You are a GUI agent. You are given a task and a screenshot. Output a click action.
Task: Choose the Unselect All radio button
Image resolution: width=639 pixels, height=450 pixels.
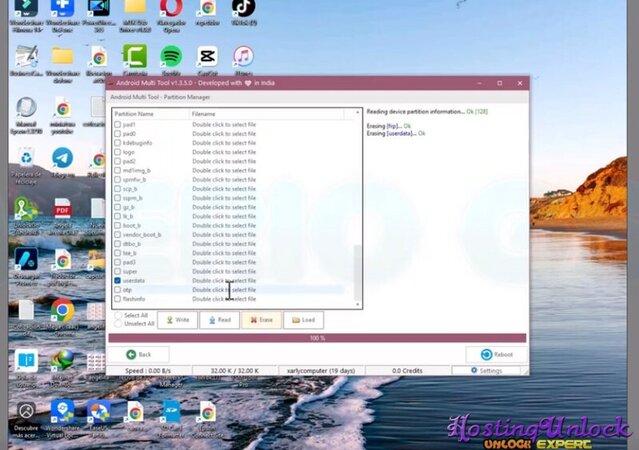click(x=120, y=324)
